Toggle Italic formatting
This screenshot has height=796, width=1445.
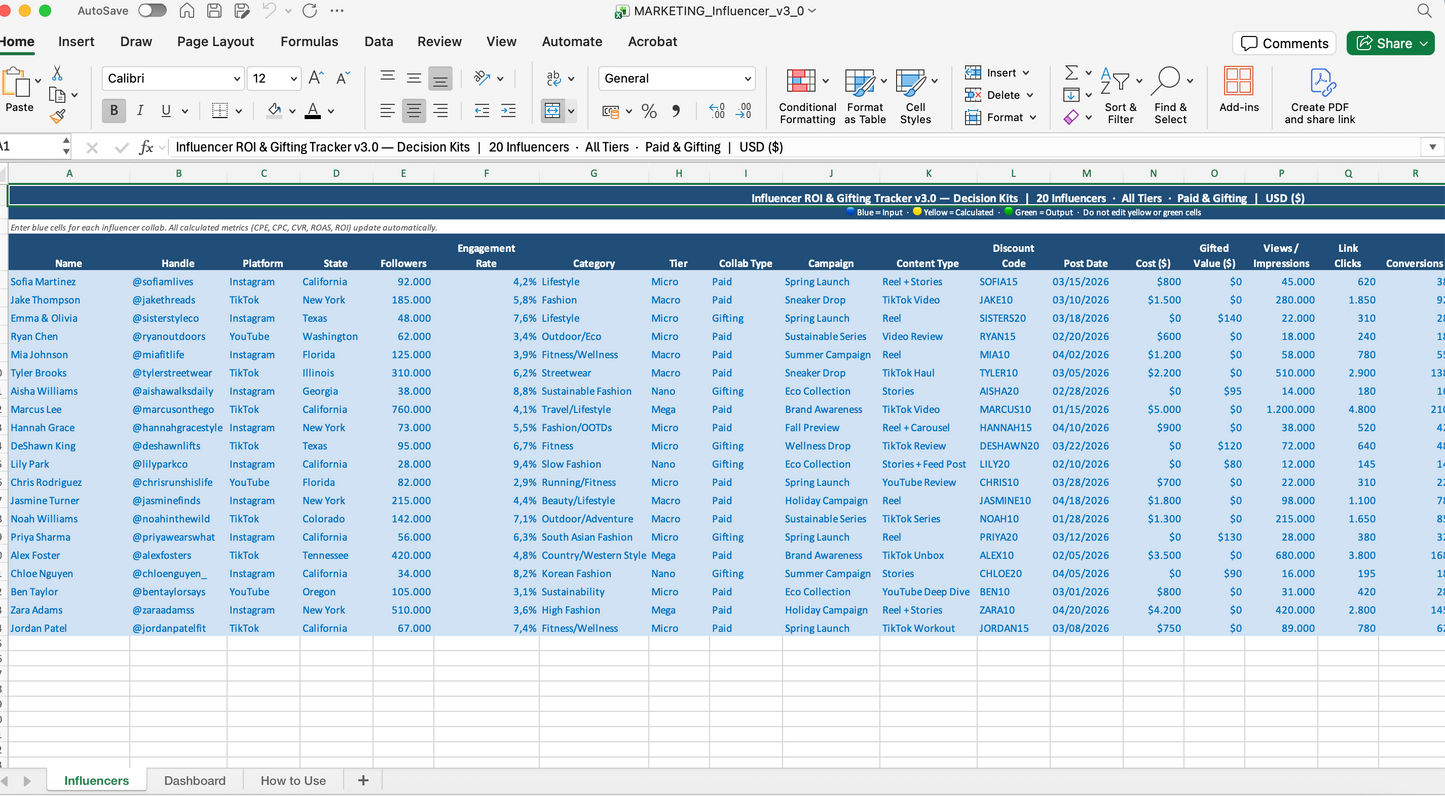click(x=140, y=111)
